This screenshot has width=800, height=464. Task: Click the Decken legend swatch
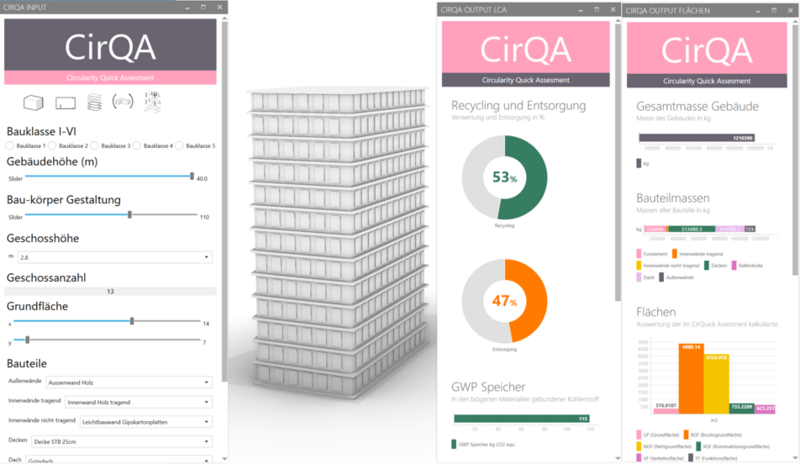click(707, 265)
